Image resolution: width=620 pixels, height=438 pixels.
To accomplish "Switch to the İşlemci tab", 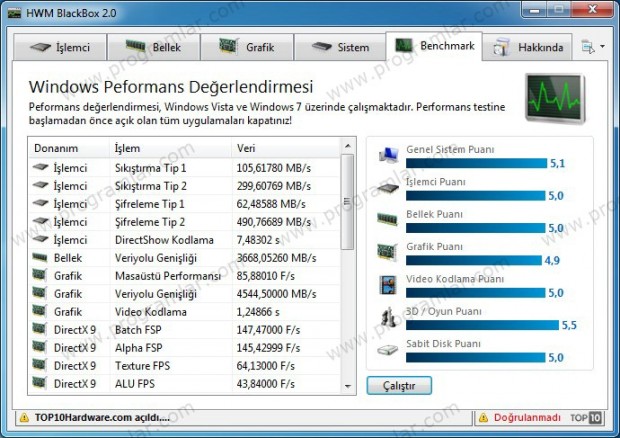I will 60,47.
